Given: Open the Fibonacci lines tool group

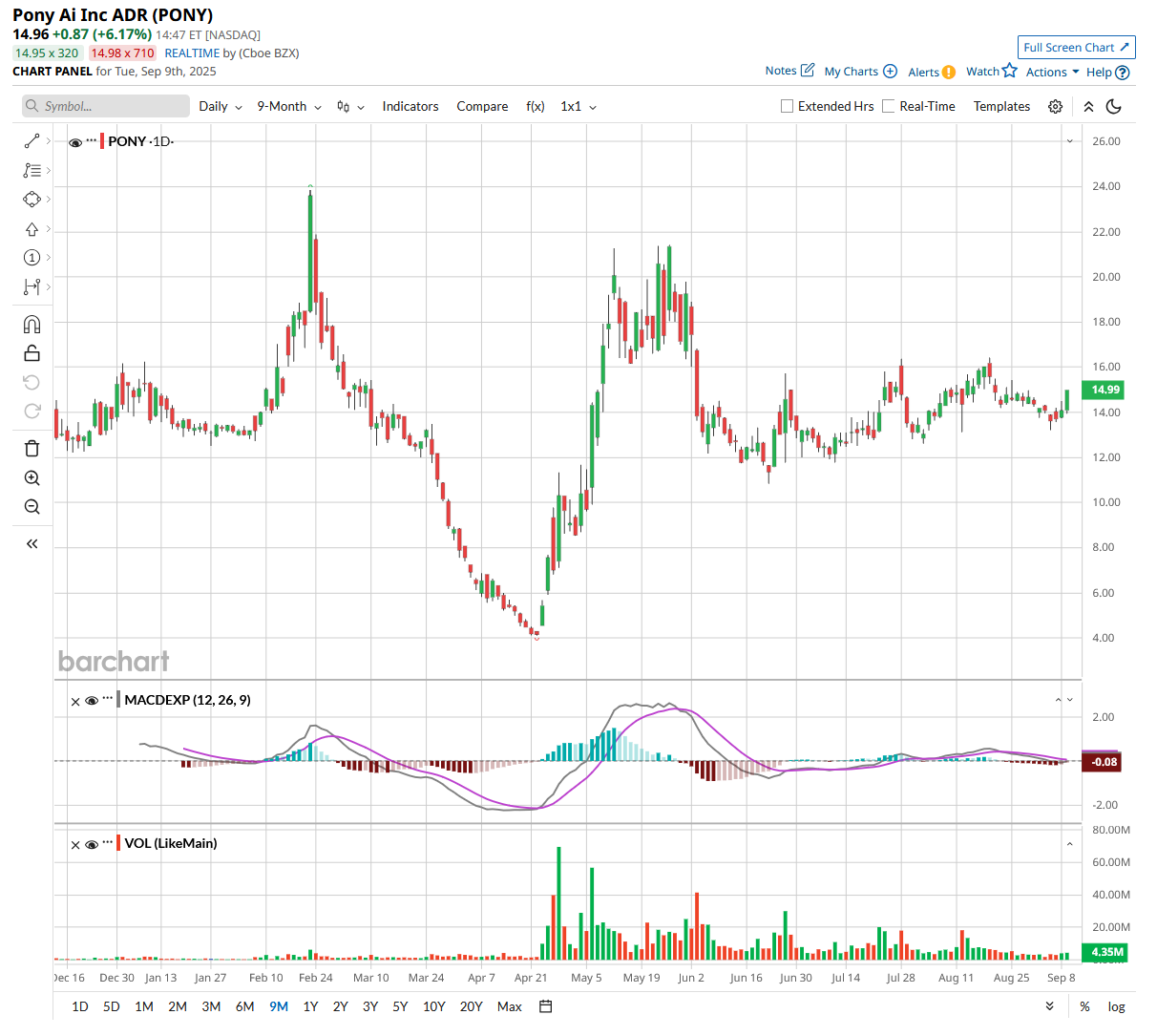Looking at the screenshot, I should pyautogui.click(x=32, y=171).
